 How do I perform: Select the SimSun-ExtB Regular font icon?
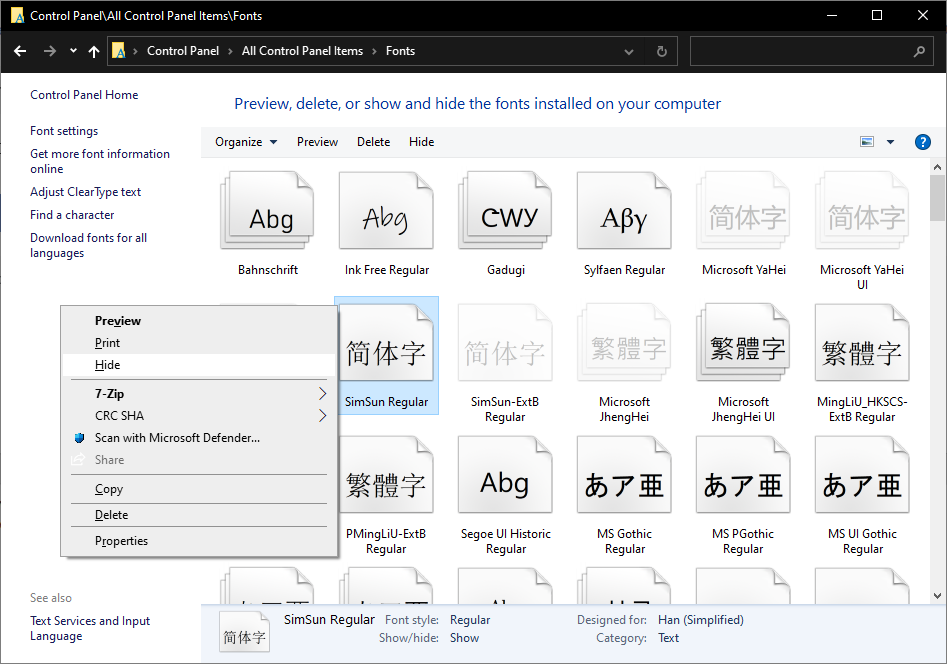pos(506,343)
